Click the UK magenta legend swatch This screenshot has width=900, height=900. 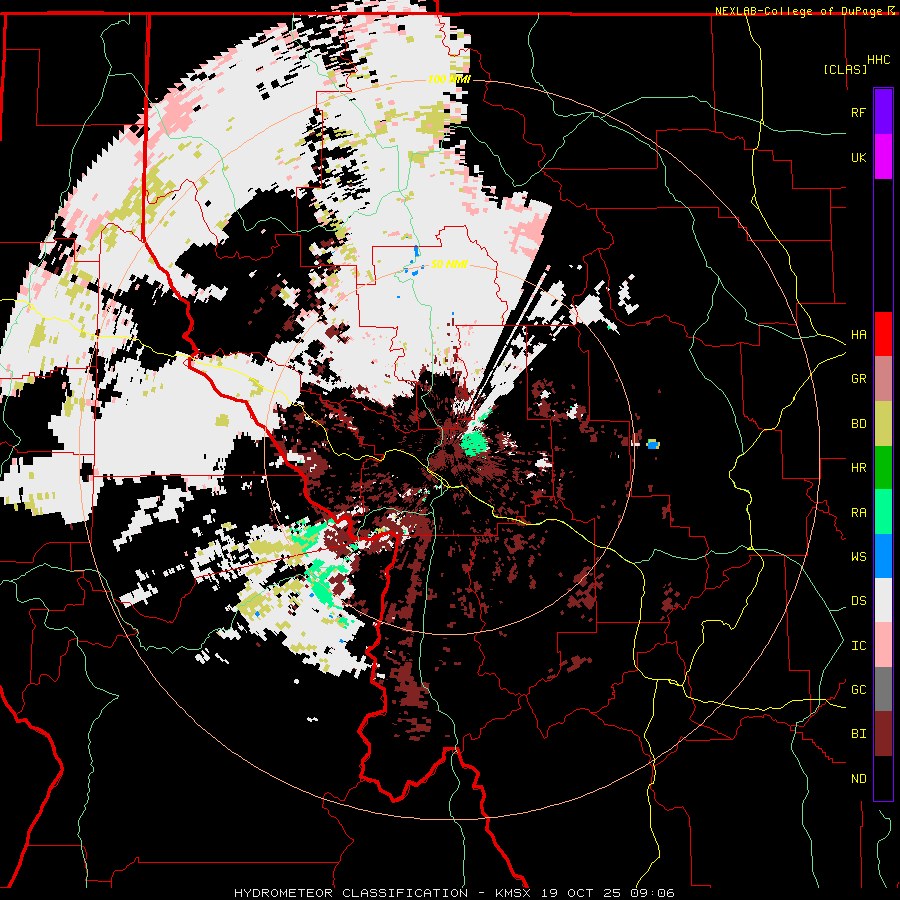pyautogui.click(x=883, y=157)
